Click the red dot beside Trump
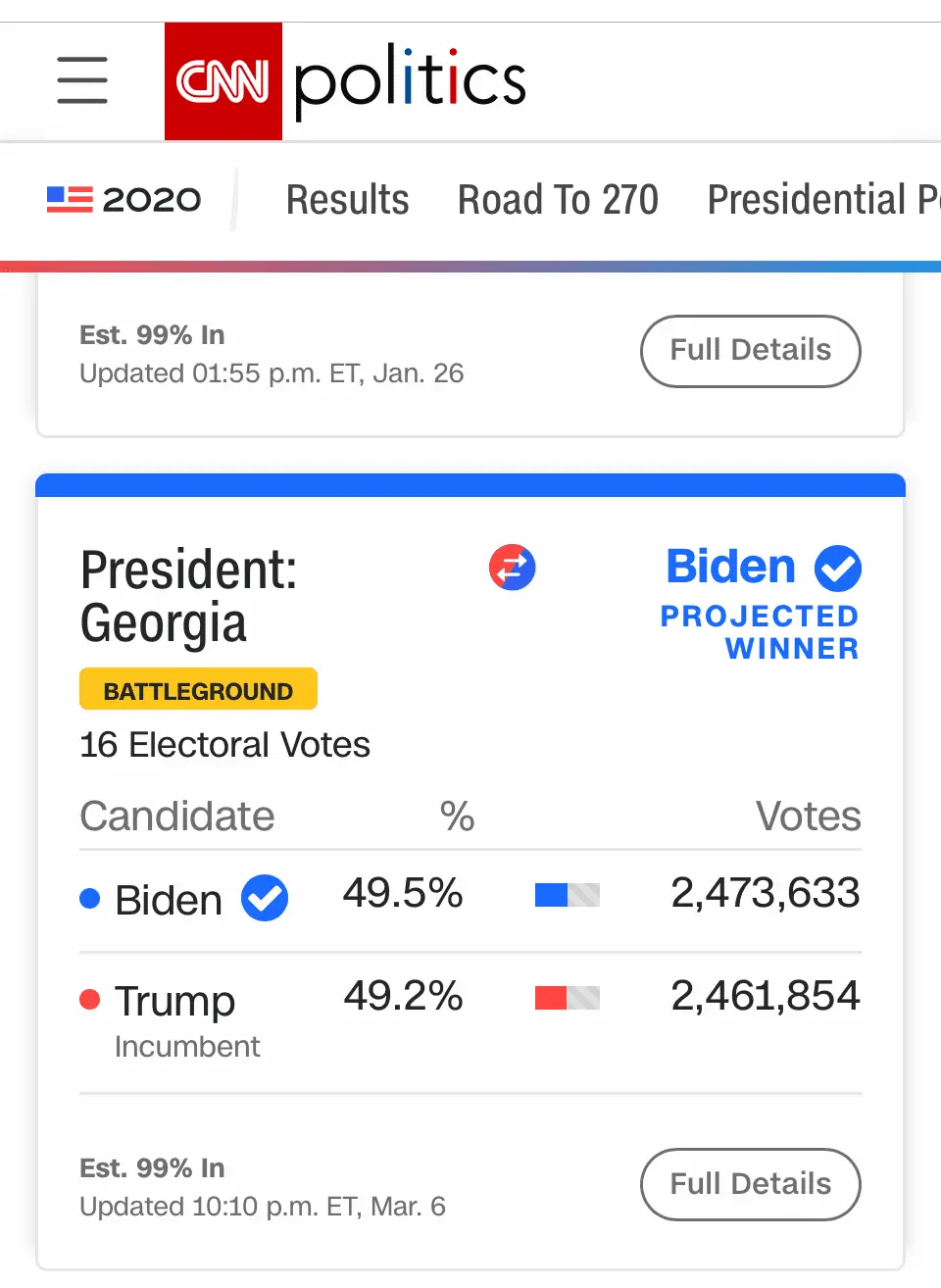The image size is (941, 1288). (x=89, y=999)
